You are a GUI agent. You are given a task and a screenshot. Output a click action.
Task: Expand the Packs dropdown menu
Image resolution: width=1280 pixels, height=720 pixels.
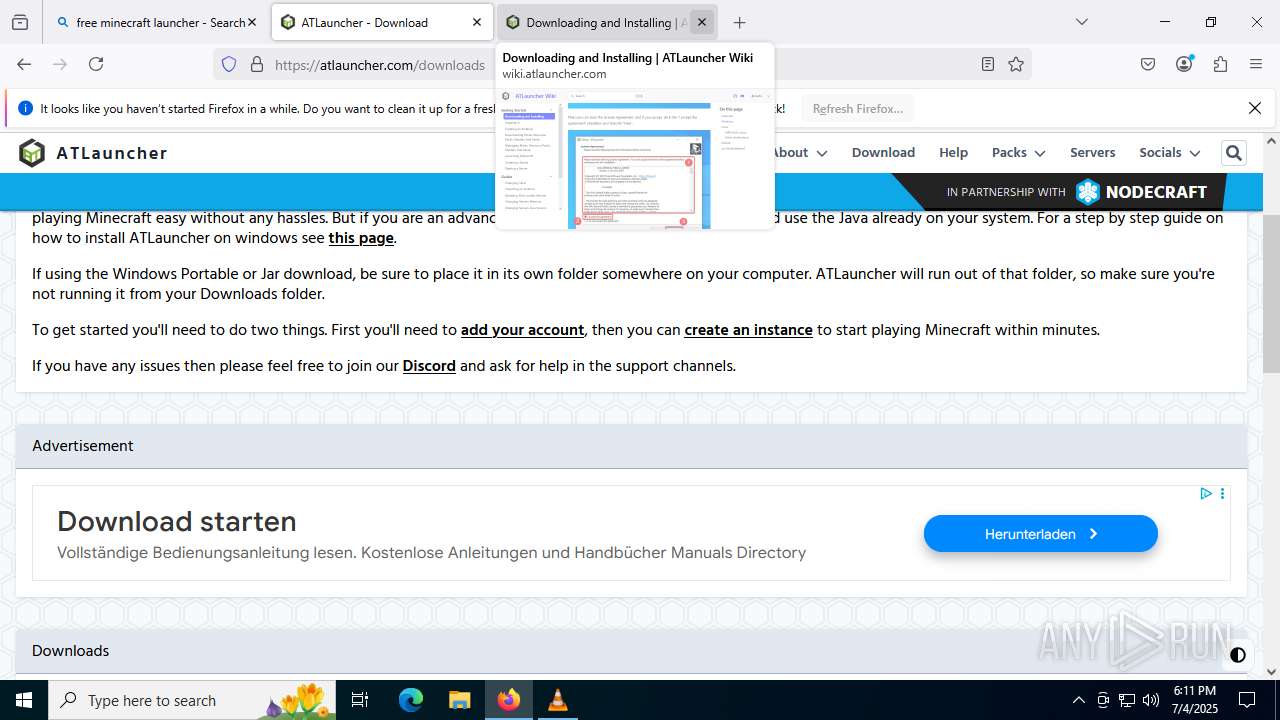coord(1018,152)
